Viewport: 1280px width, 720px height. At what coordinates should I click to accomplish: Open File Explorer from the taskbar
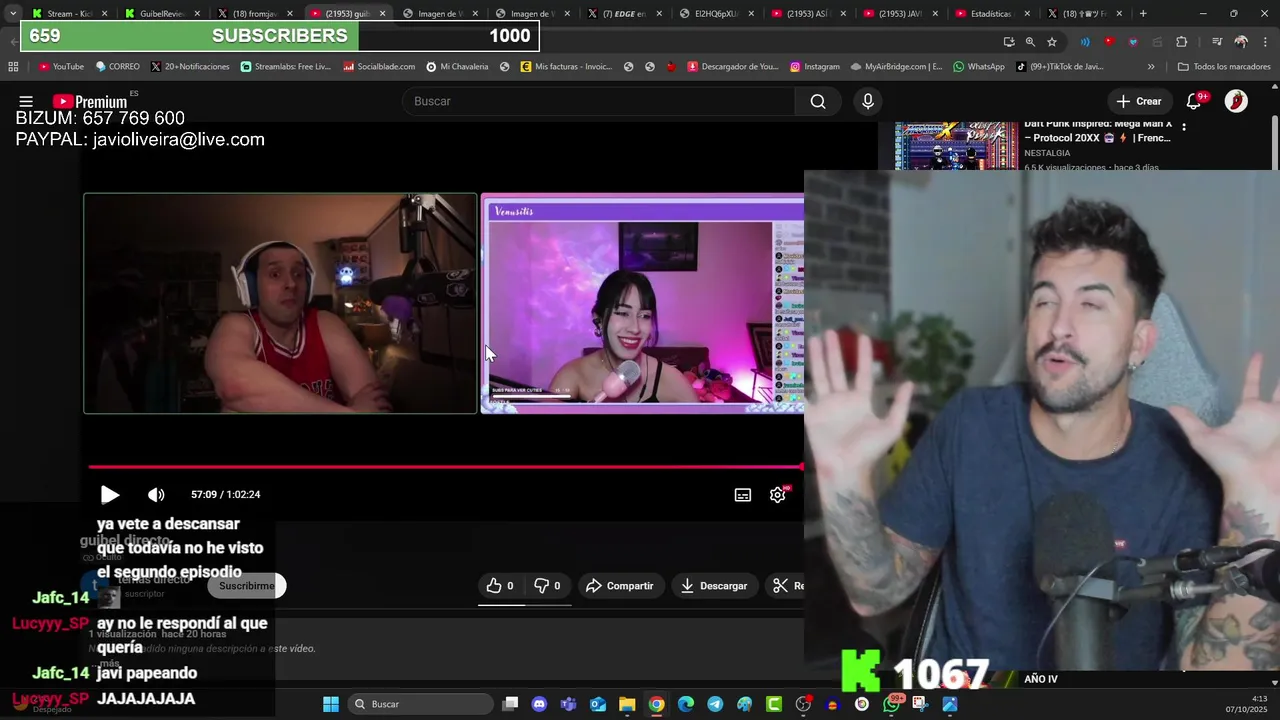627,704
